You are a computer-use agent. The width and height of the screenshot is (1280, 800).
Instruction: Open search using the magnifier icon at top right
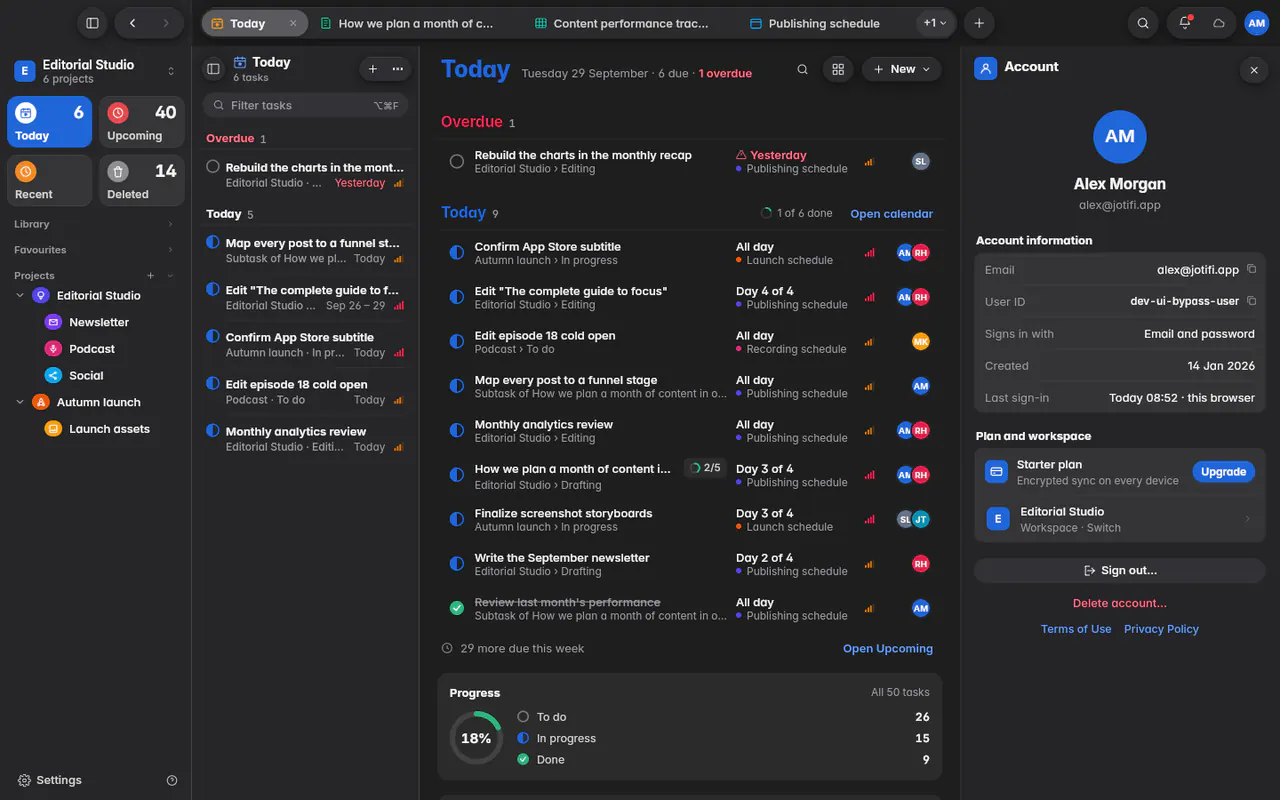pyautogui.click(x=1142, y=23)
